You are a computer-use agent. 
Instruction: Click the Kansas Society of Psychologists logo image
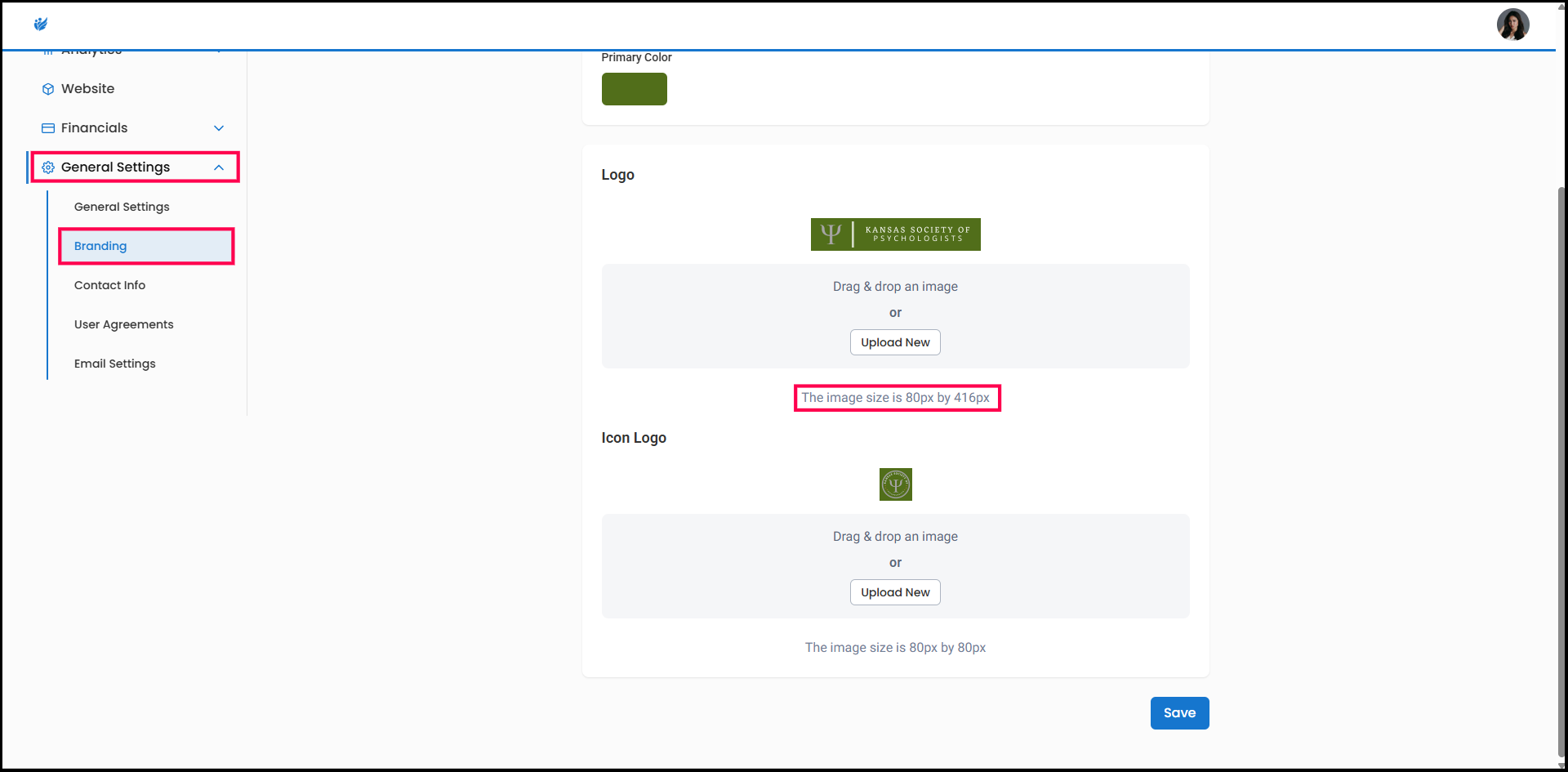point(895,234)
